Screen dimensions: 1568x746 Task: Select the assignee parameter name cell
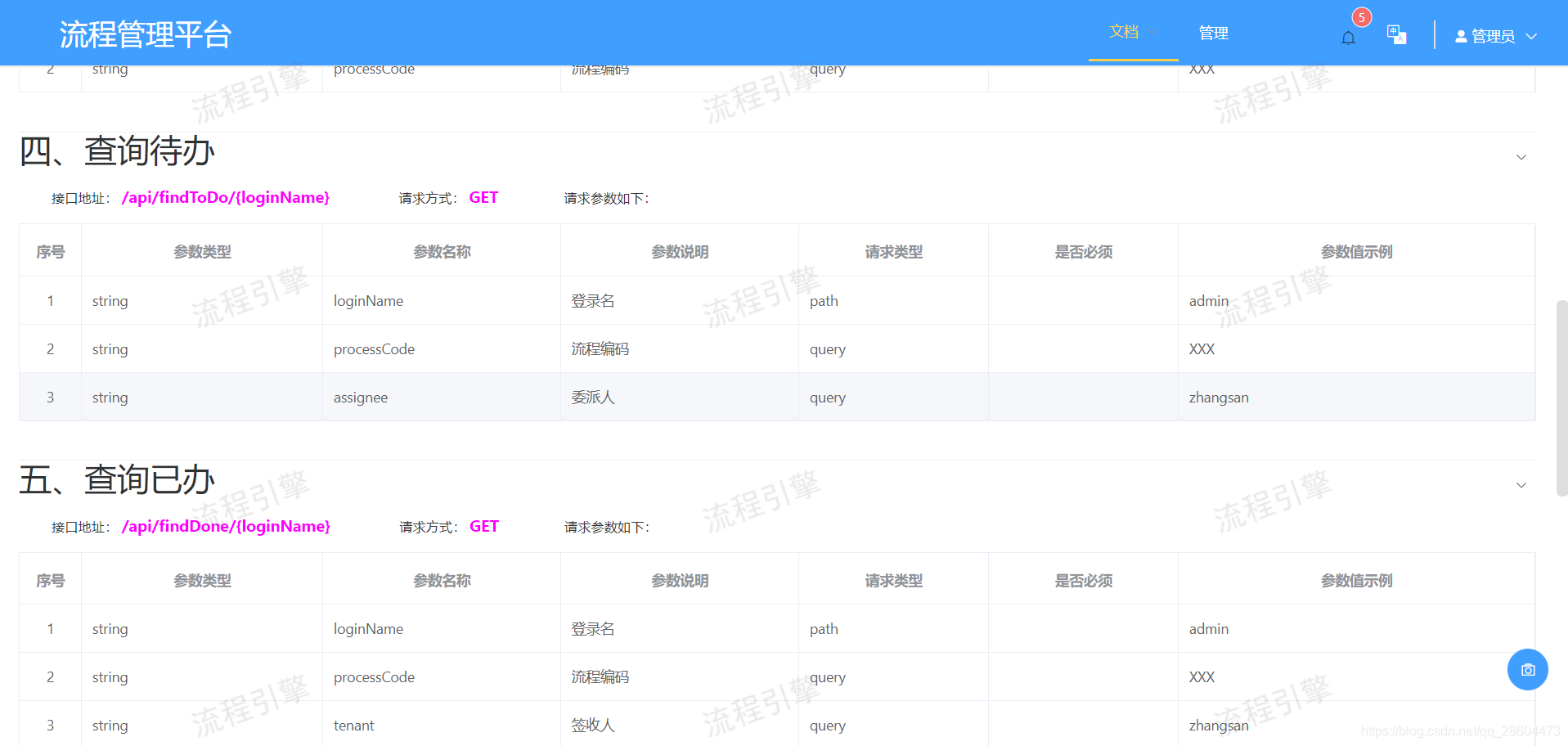pyautogui.click(x=442, y=398)
